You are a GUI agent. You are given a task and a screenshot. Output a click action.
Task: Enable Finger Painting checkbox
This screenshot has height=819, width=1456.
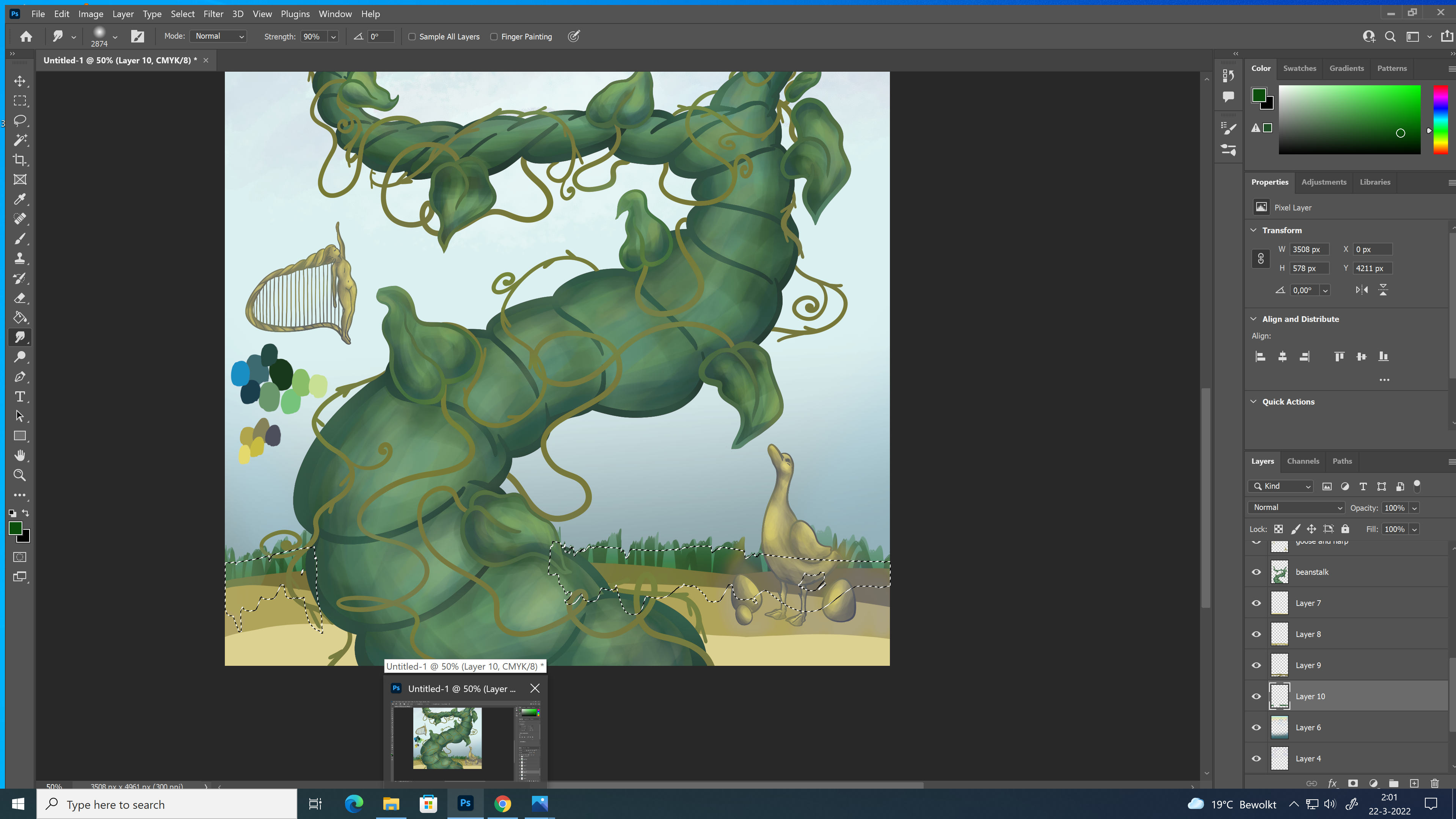tap(494, 37)
